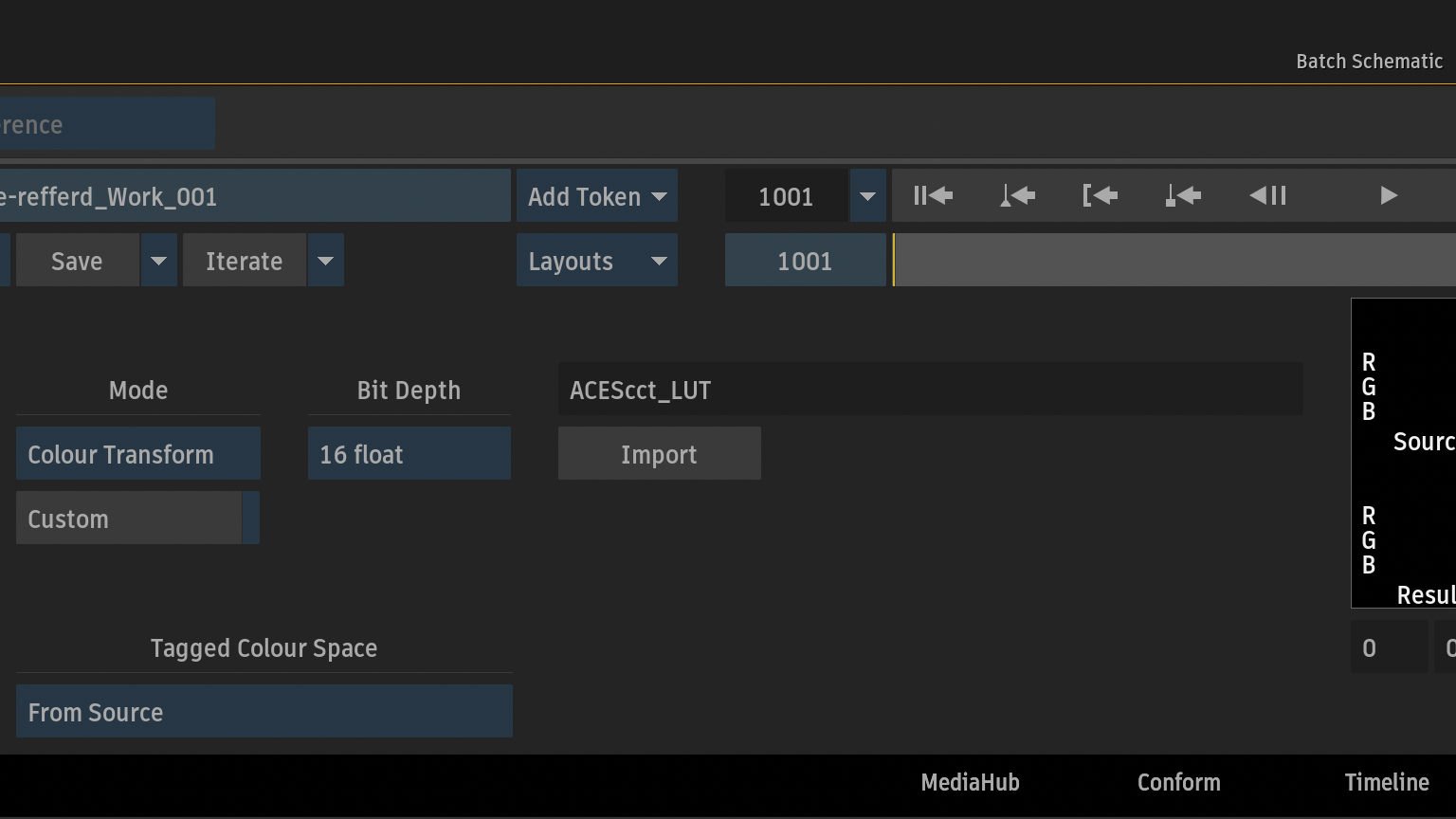Viewport: 1456px width, 819px height.
Task: Open the frame number dropdown arrow
Action: [x=867, y=196]
